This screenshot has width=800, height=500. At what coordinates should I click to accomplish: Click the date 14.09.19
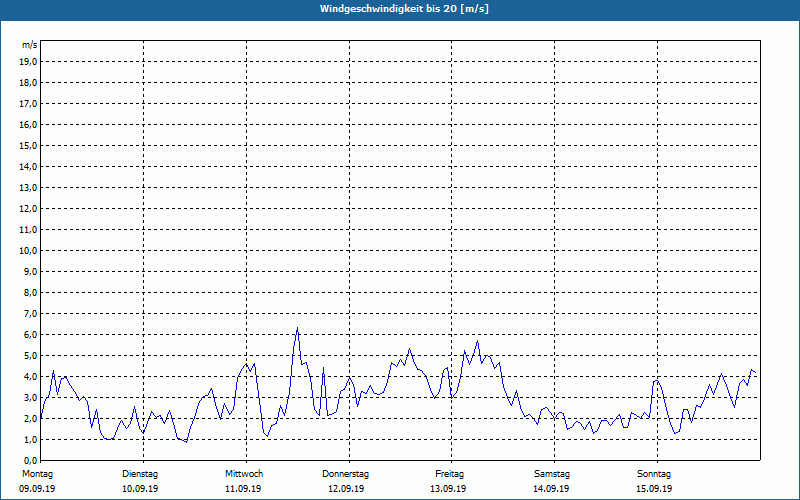click(551, 489)
